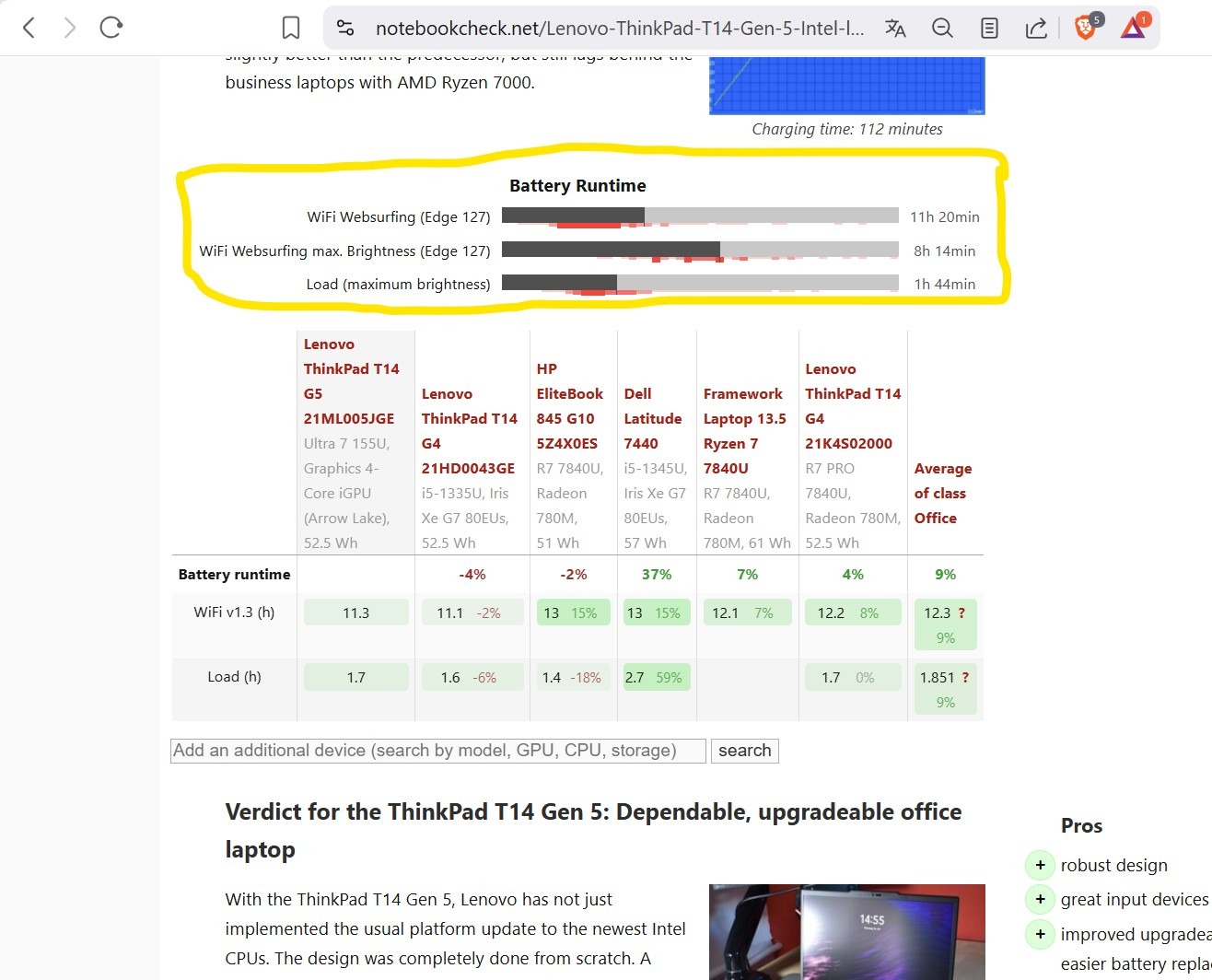This screenshot has height=980, width=1212.
Task: Open zoom level control
Action: [x=942, y=28]
